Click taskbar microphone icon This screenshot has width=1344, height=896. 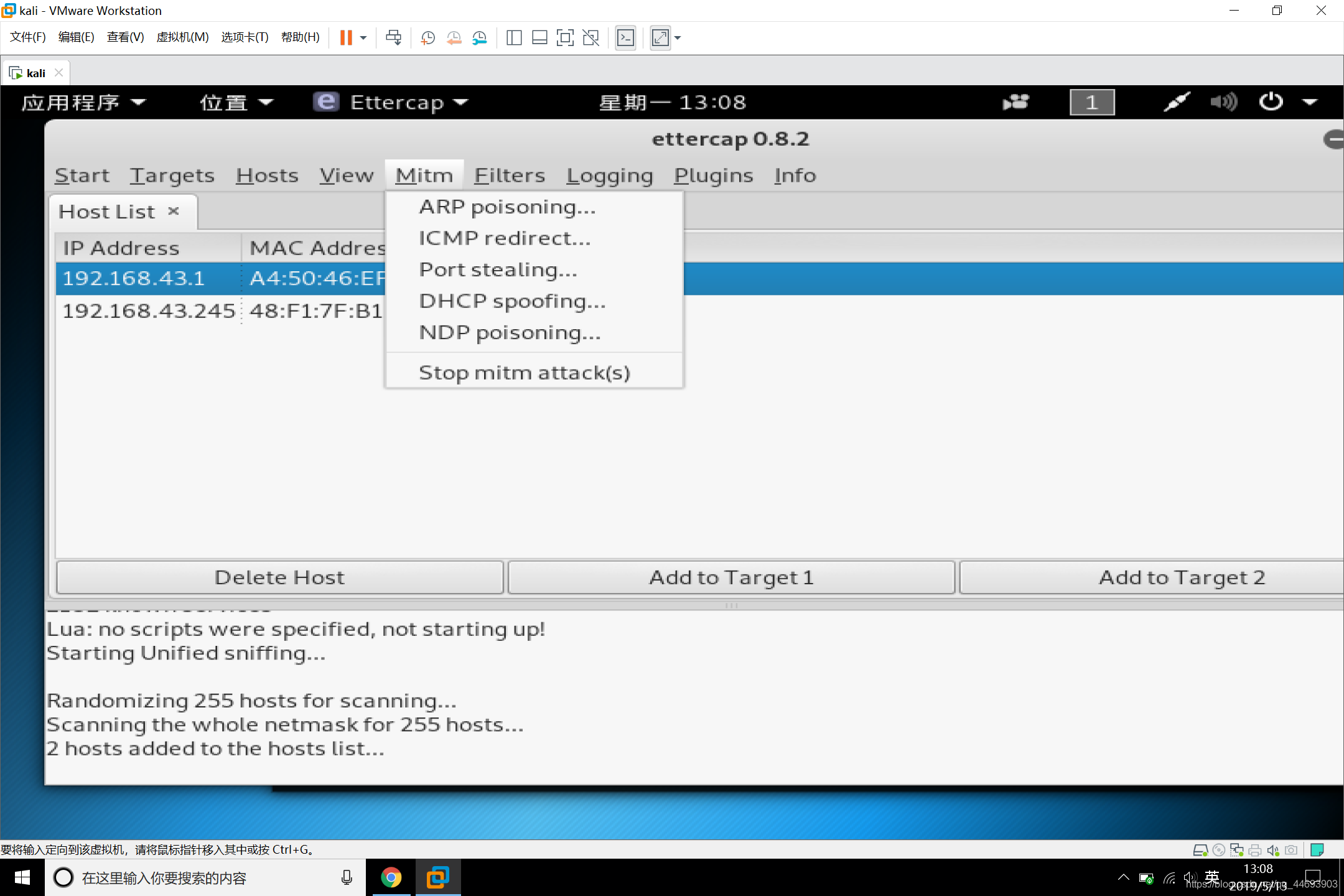(347, 877)
